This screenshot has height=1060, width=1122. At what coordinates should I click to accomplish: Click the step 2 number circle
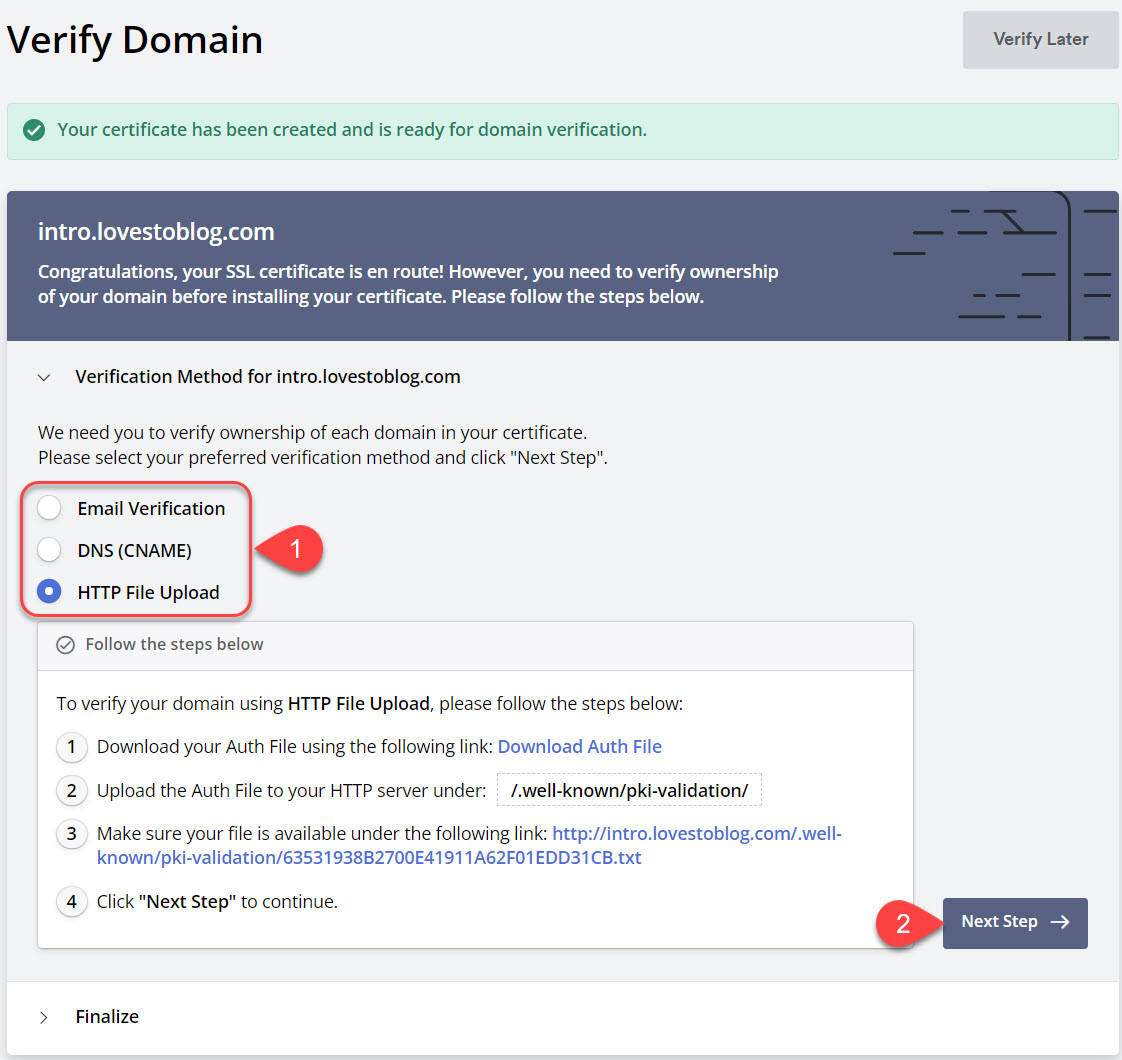(71, 791)
